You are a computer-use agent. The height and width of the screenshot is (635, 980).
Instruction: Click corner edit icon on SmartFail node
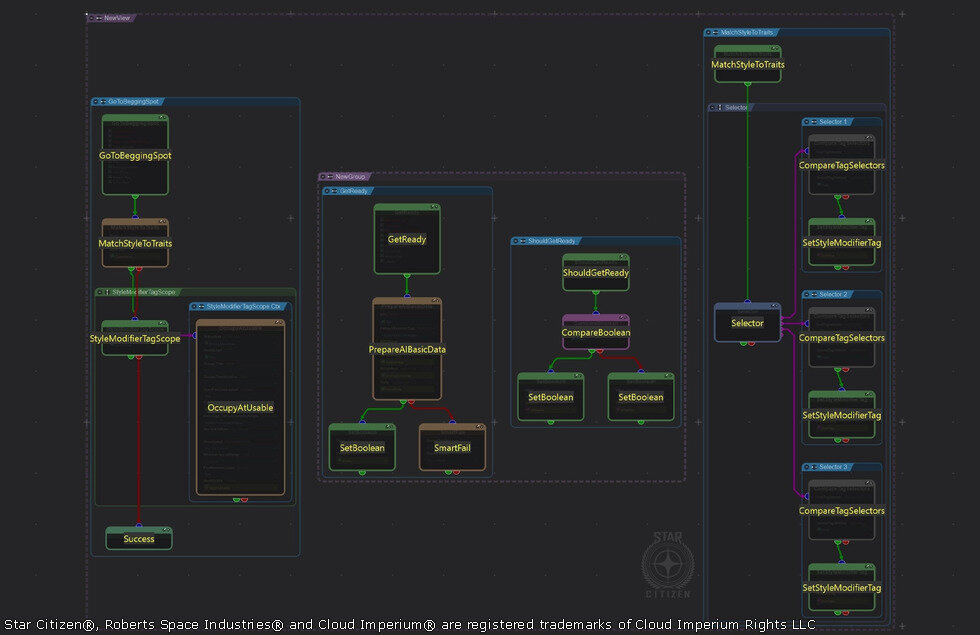click(x=479, y=427)
